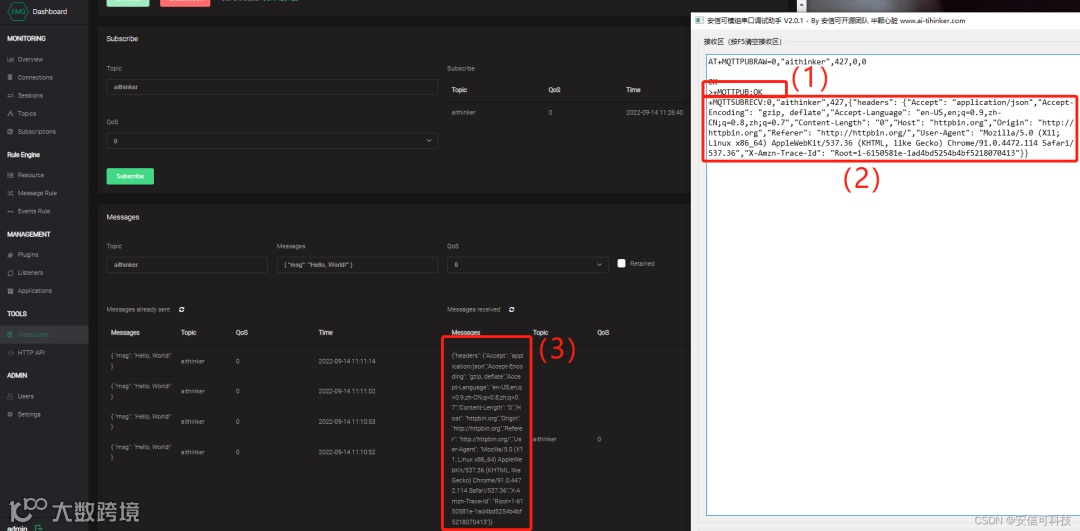The width and height of the screenshot is (1080, 531).
Task: Click the aithinker topic in Subscribe table
Action: 464,112
